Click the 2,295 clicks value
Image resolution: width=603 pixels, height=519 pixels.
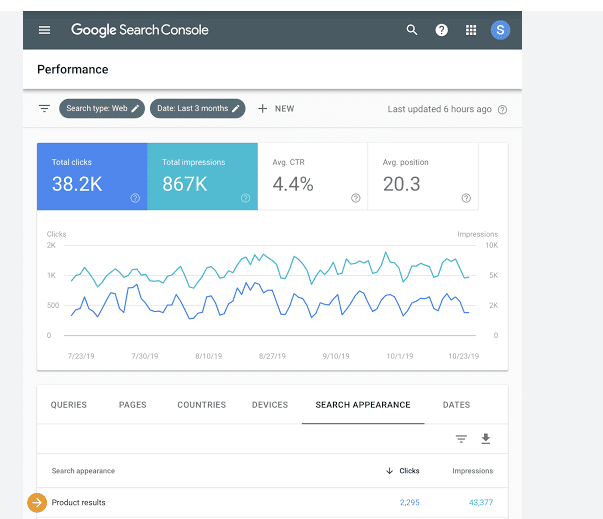[410, 502]
